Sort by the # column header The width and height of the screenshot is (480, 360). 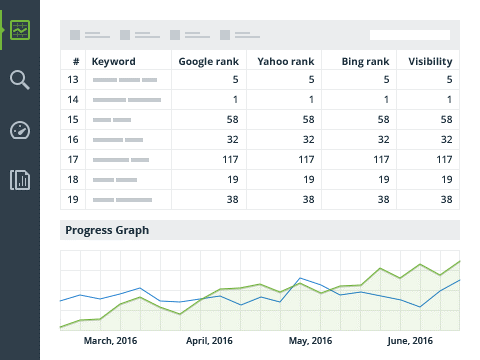(x=76, y=61)
